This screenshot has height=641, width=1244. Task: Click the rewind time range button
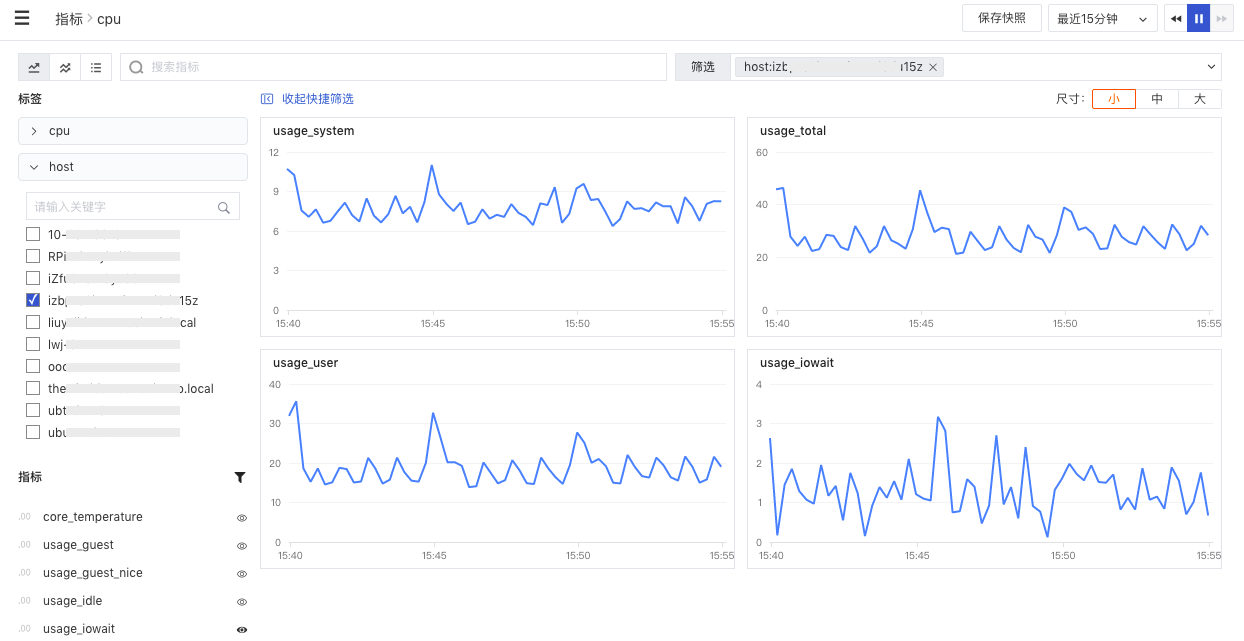point(1176,18)
